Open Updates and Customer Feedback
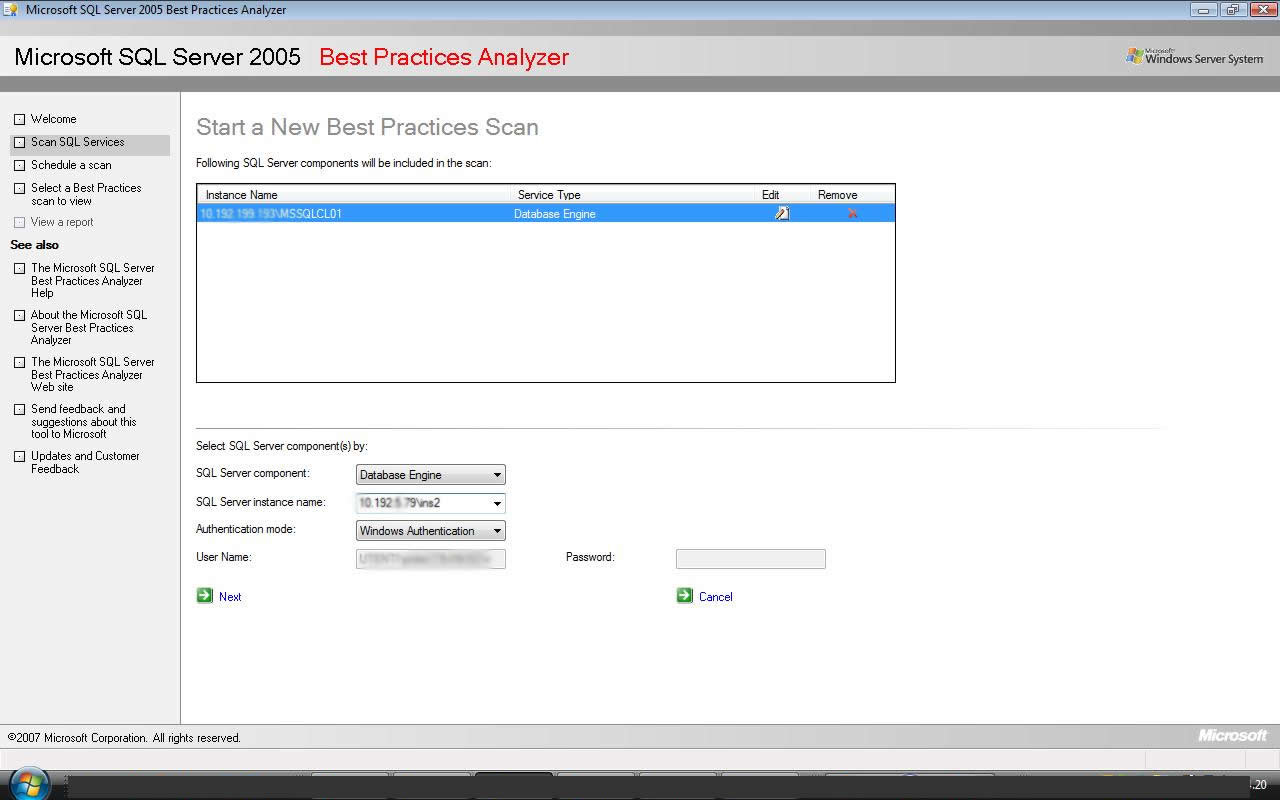 85,462
